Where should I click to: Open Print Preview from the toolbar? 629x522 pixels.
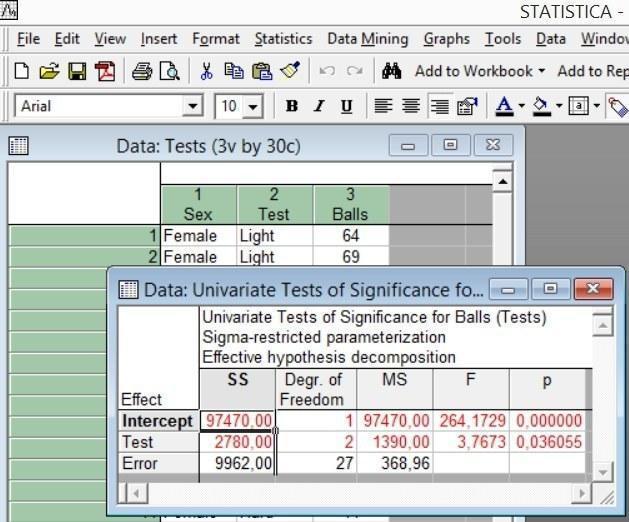click(169, 71)
